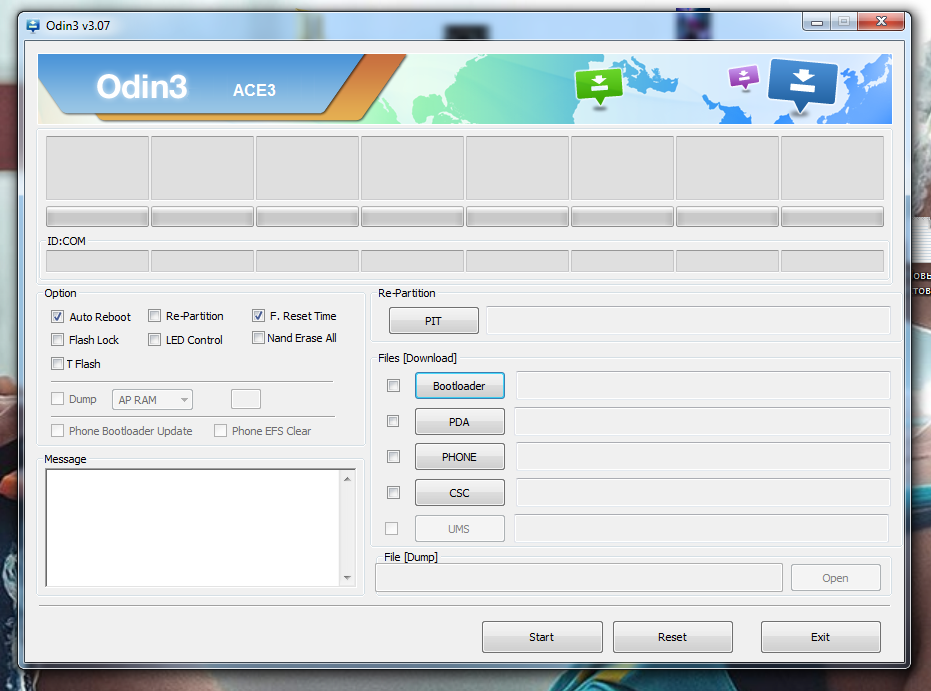Check the T Flash option
The image size is (931, 691).
pyautogui.click(x=58, y=363)
